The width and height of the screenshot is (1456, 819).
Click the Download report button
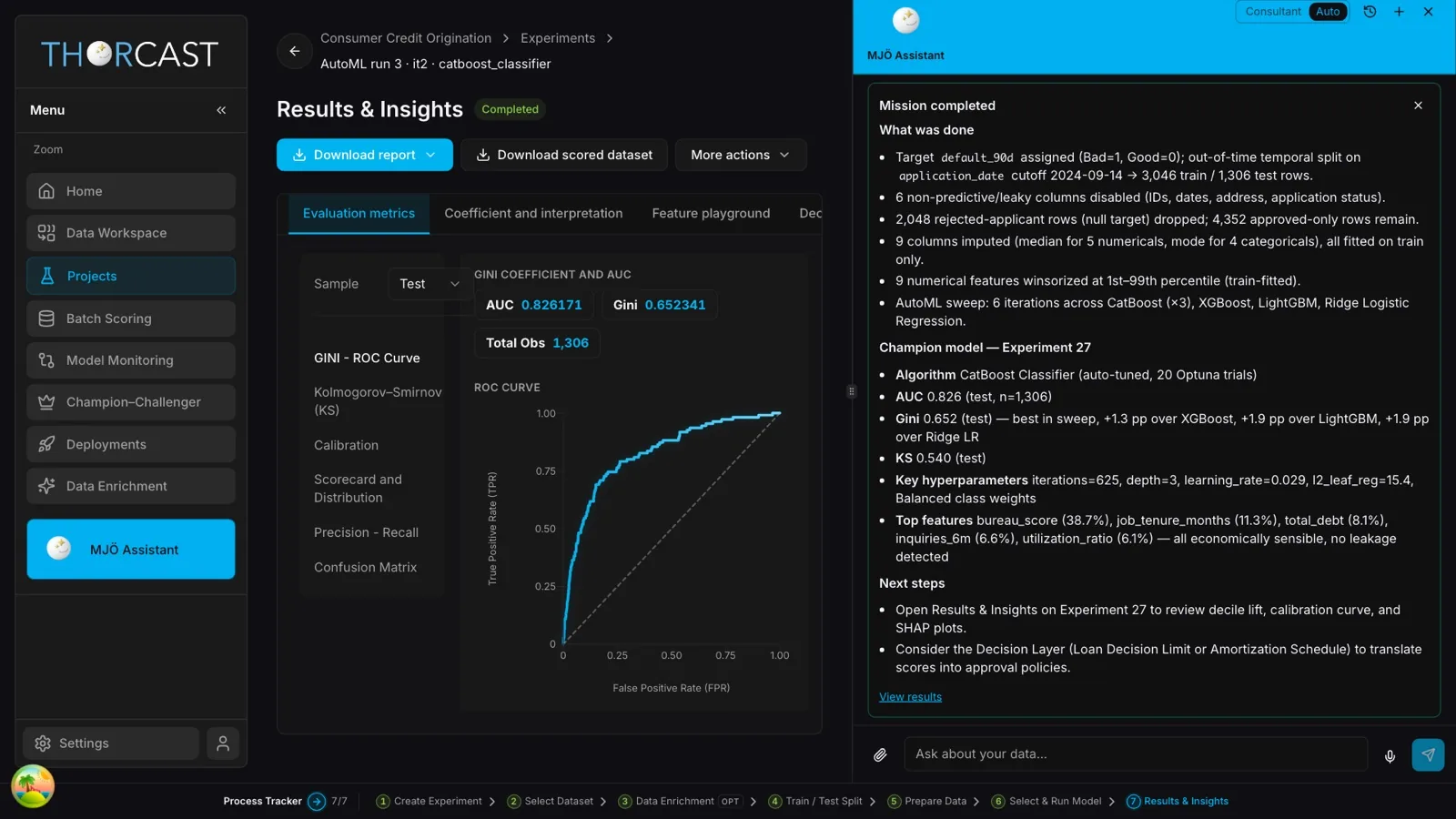click(x=364, y=155)
